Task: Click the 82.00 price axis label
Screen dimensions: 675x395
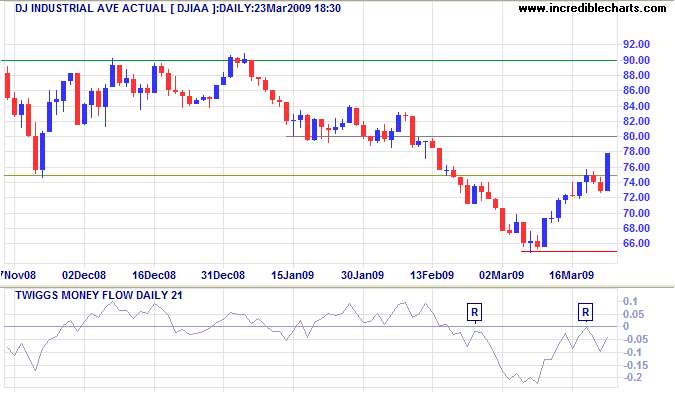Action: [636, 121]
